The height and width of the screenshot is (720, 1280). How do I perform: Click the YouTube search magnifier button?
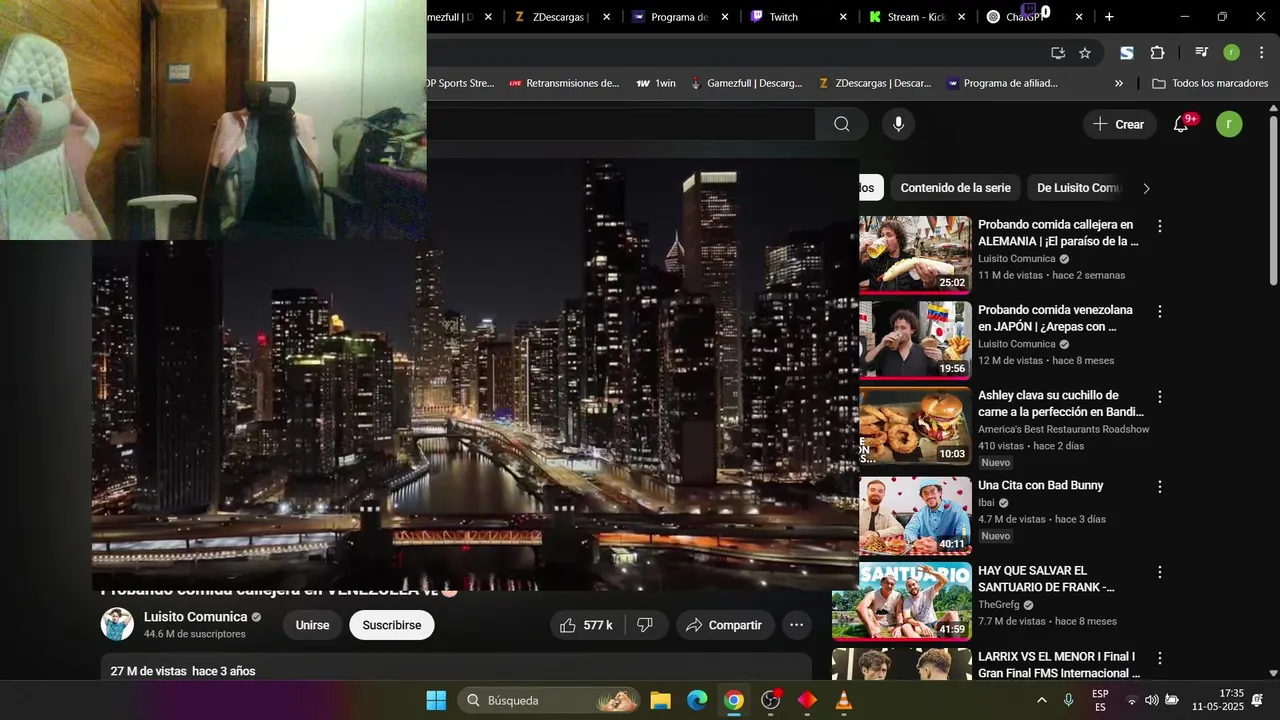tap(842, 124)
